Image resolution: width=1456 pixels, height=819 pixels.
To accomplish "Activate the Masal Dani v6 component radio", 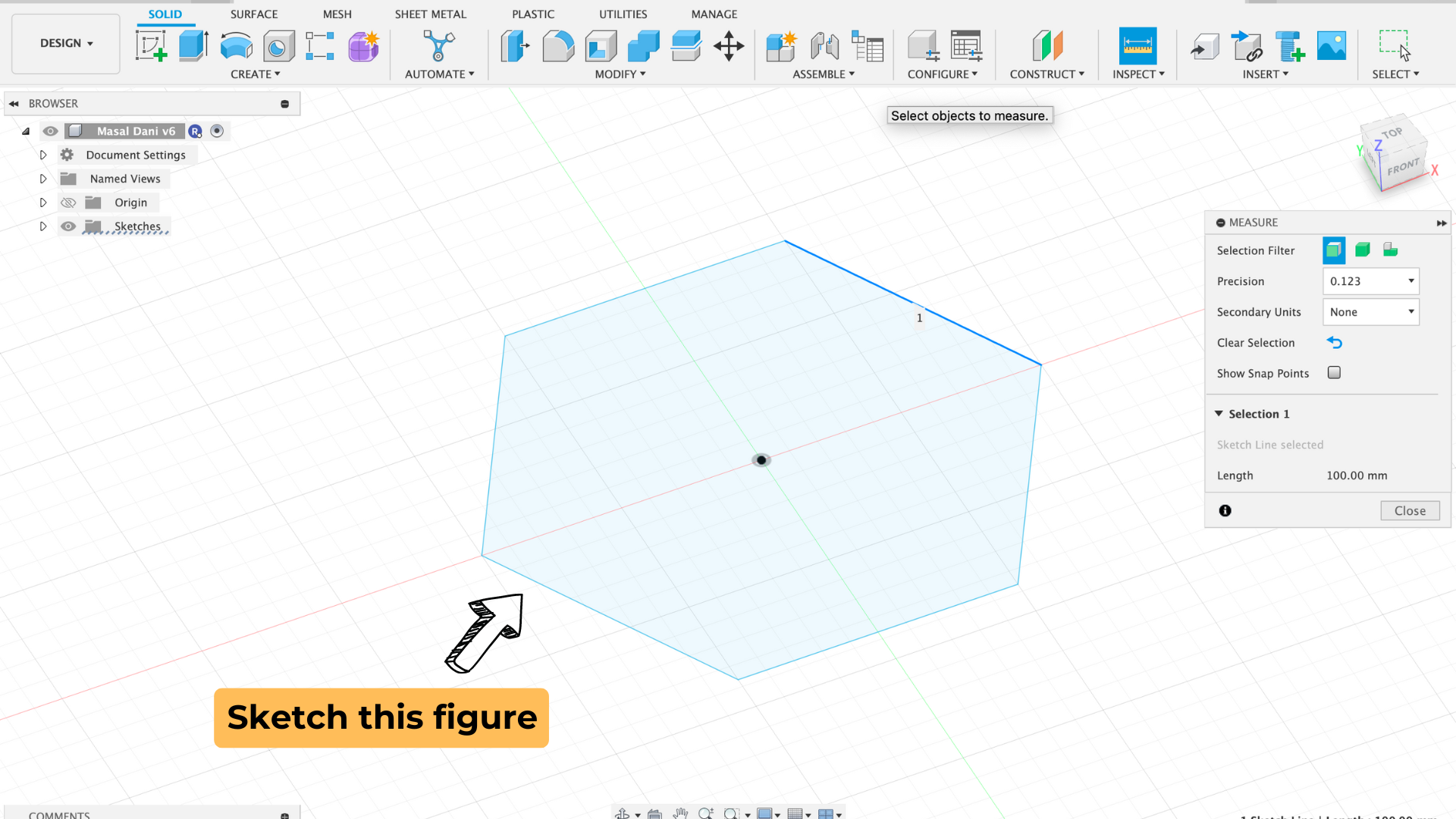I will click(217, 131).
